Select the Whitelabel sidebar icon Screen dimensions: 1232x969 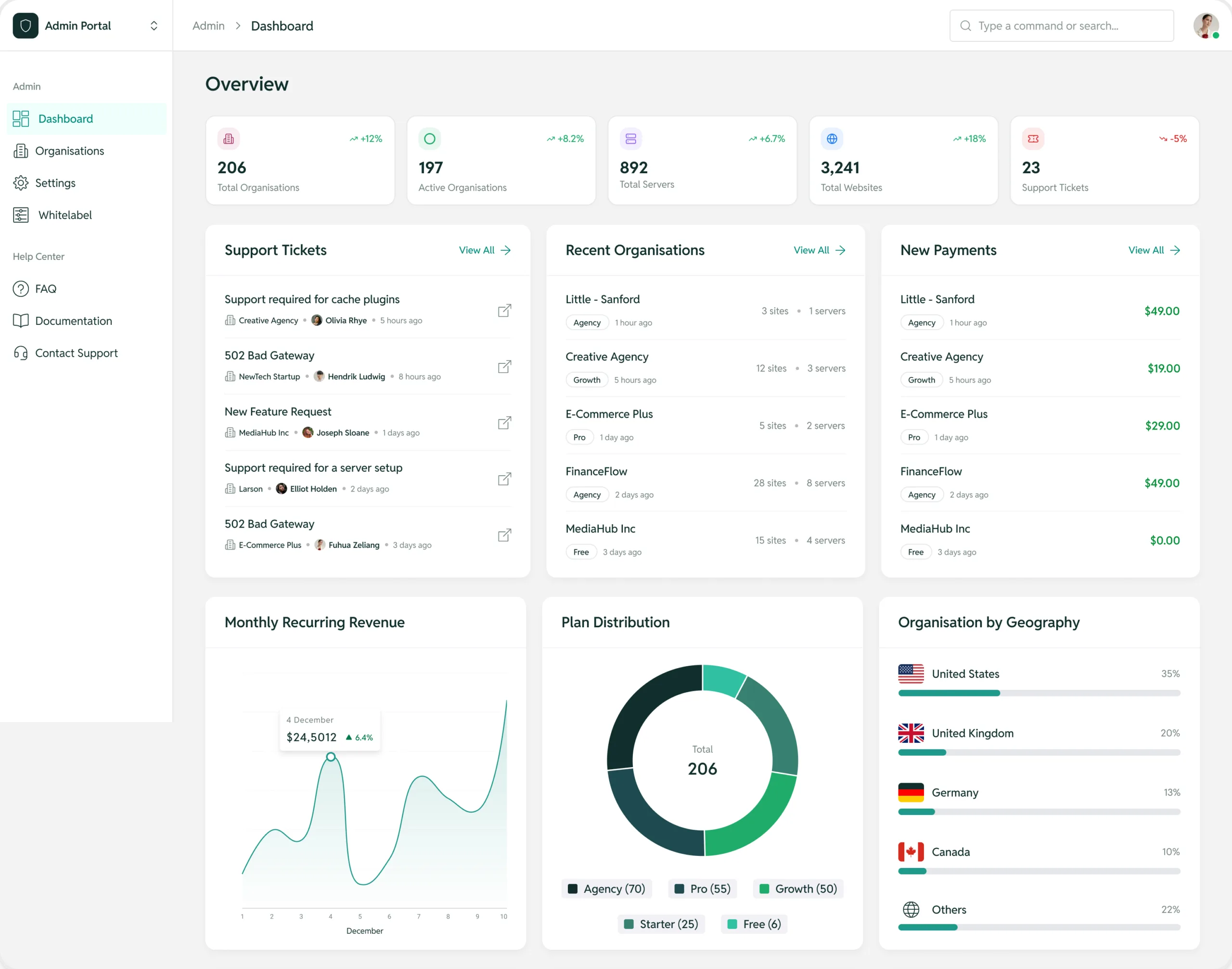click(21, 215)
